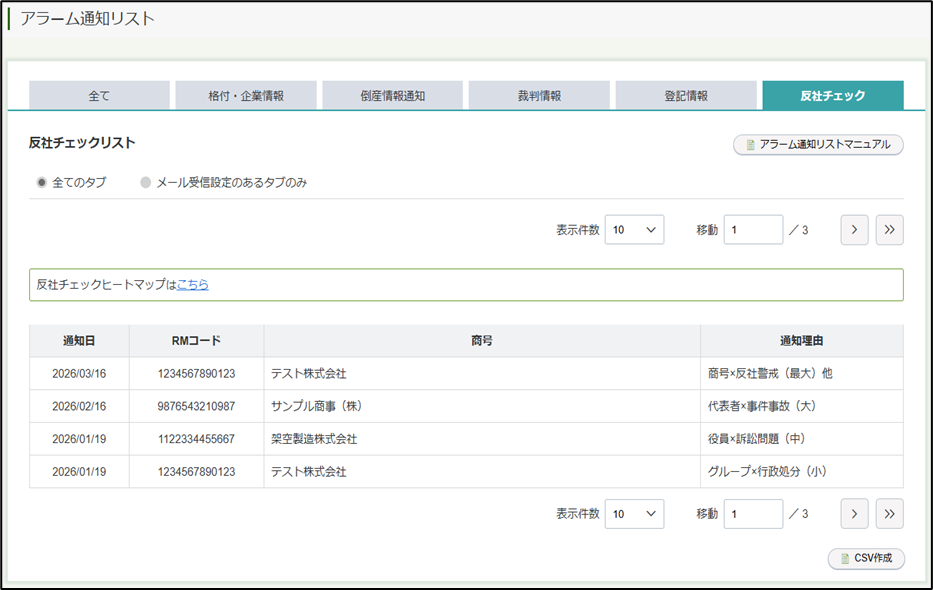Click the bottom last-page double-arrow button
The width and height of the screenshot is (933, 590).
[889, 513]
